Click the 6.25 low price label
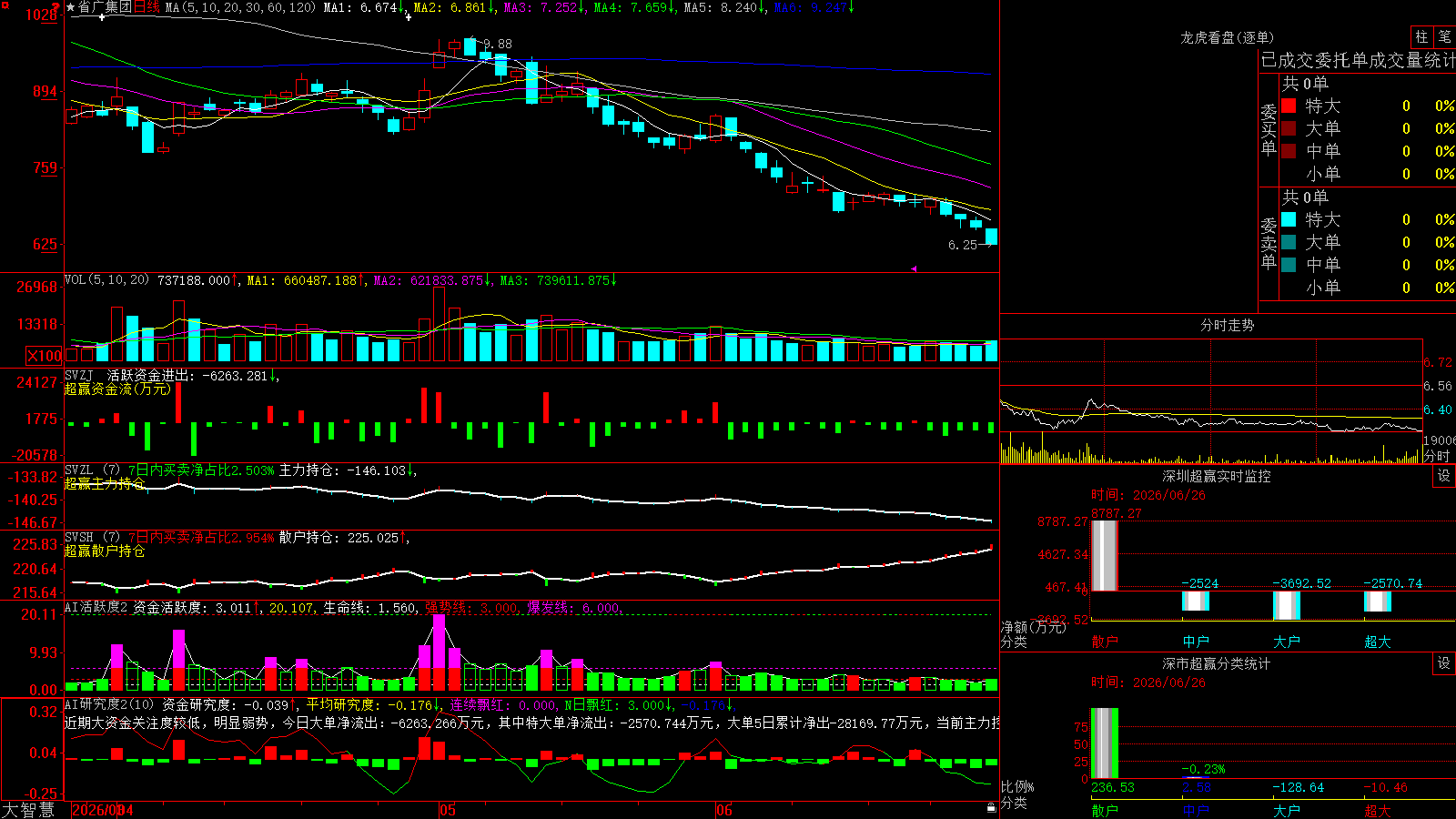 pyautogui.click(x=963, y=245)
